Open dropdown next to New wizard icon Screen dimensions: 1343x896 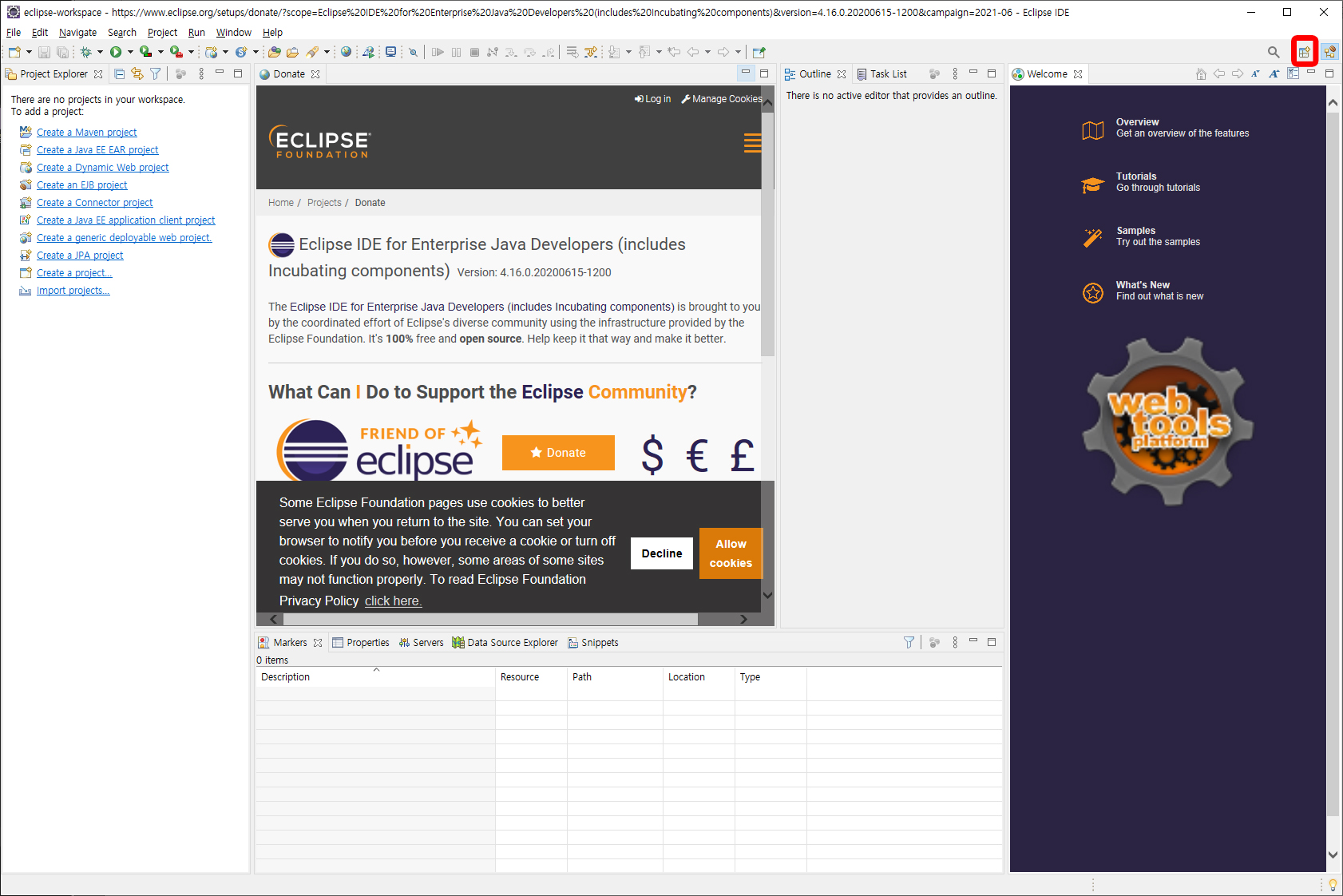click(x=29, y=52)
